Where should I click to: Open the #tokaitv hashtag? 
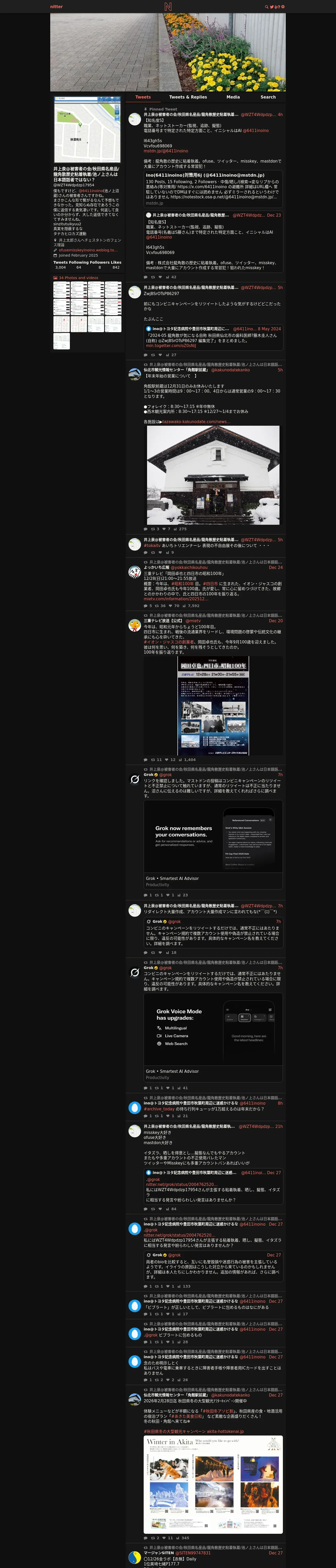point(152,545)
